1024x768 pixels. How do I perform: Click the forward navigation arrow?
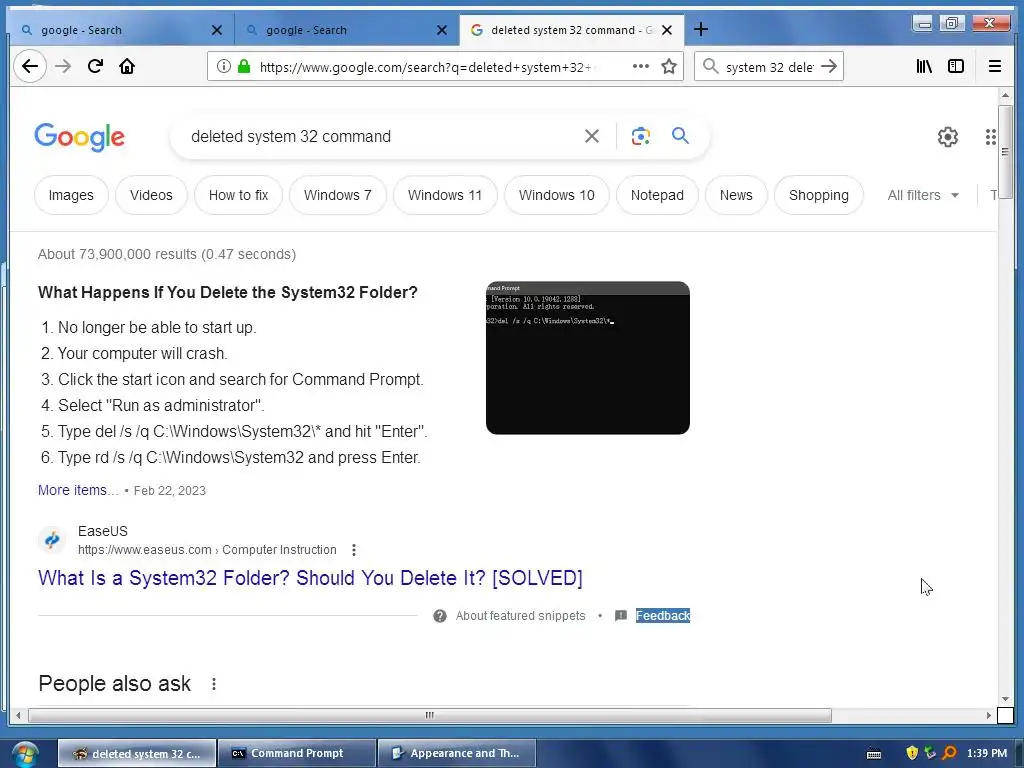point(63,66)
